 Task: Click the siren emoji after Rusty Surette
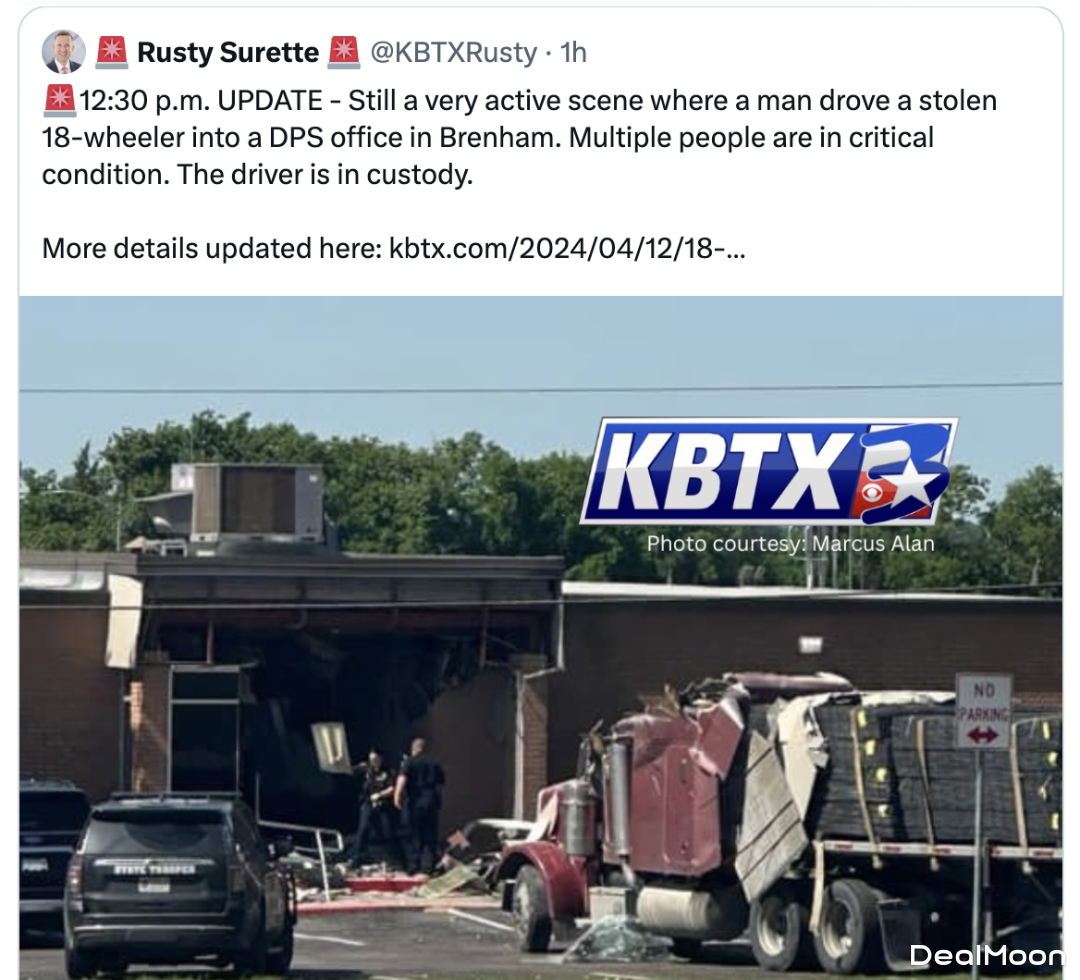pos(344,52)
